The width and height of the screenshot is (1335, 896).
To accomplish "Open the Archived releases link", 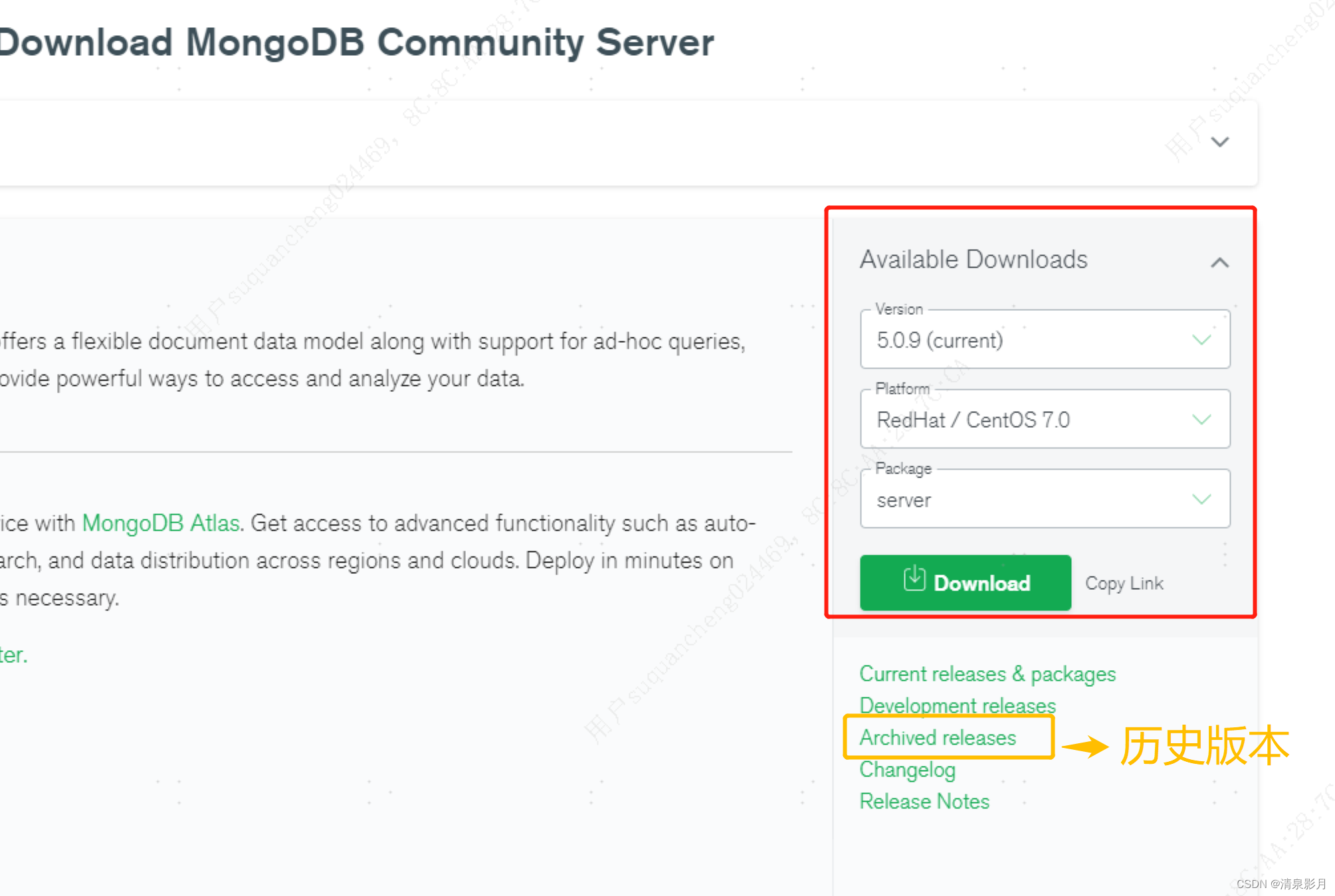I will point(938,737).
